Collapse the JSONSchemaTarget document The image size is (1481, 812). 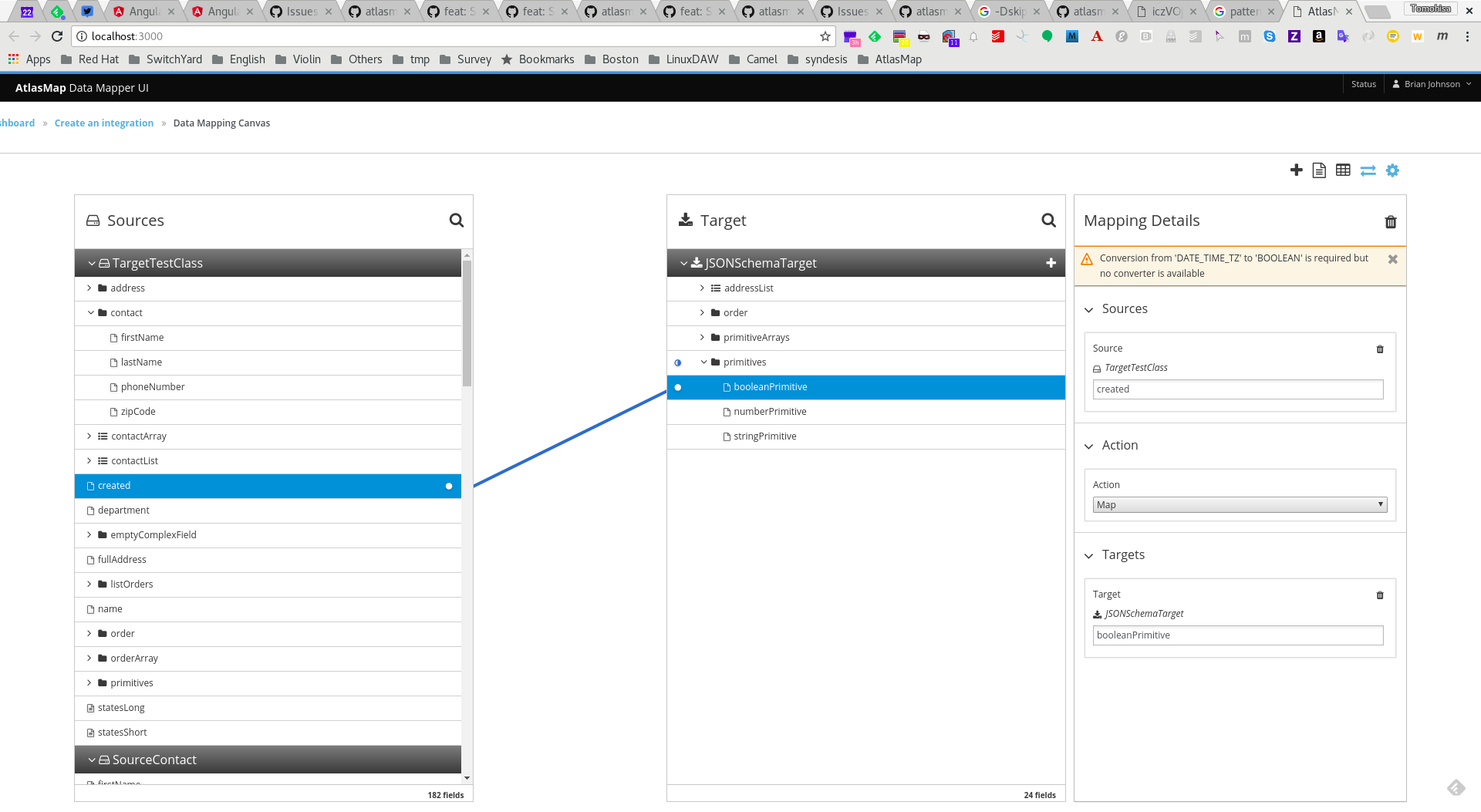point(683,264)
